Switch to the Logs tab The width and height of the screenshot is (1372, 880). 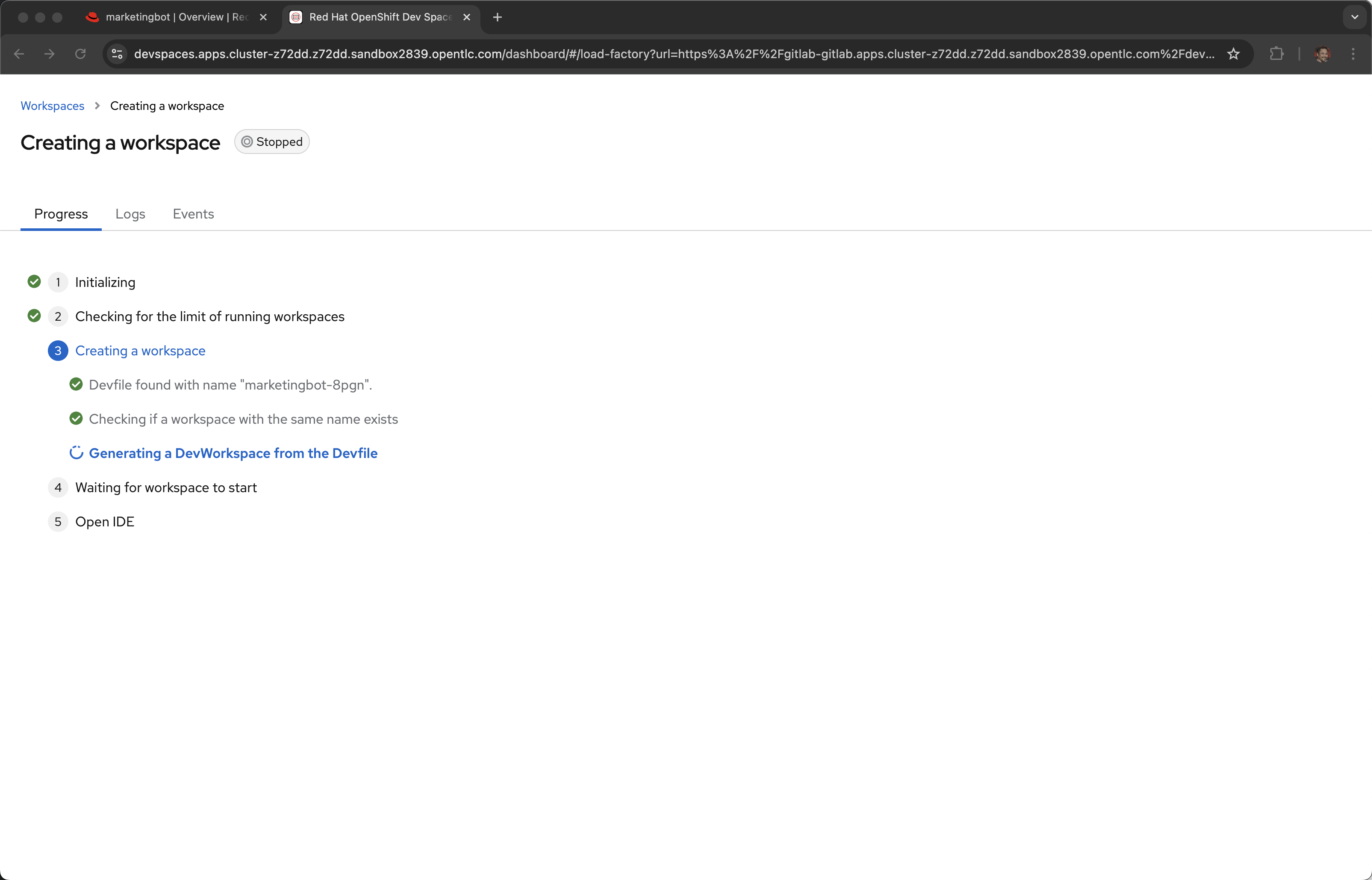click(x=130, y=214)
